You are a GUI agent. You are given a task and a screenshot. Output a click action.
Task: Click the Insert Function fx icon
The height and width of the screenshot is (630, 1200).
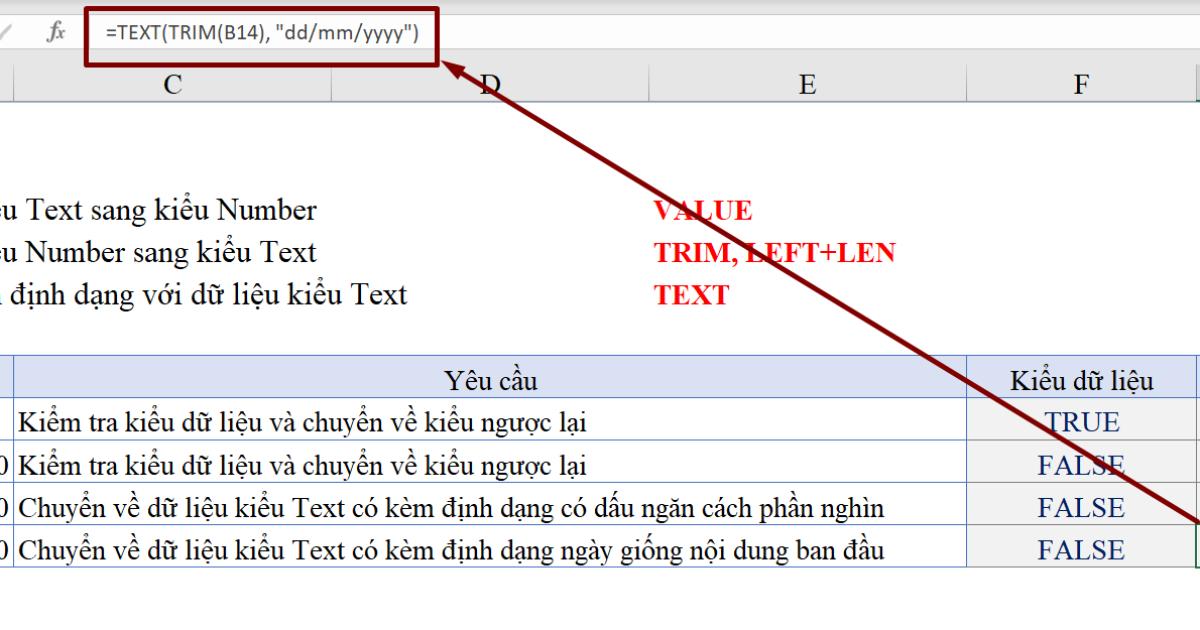point(56,32)
